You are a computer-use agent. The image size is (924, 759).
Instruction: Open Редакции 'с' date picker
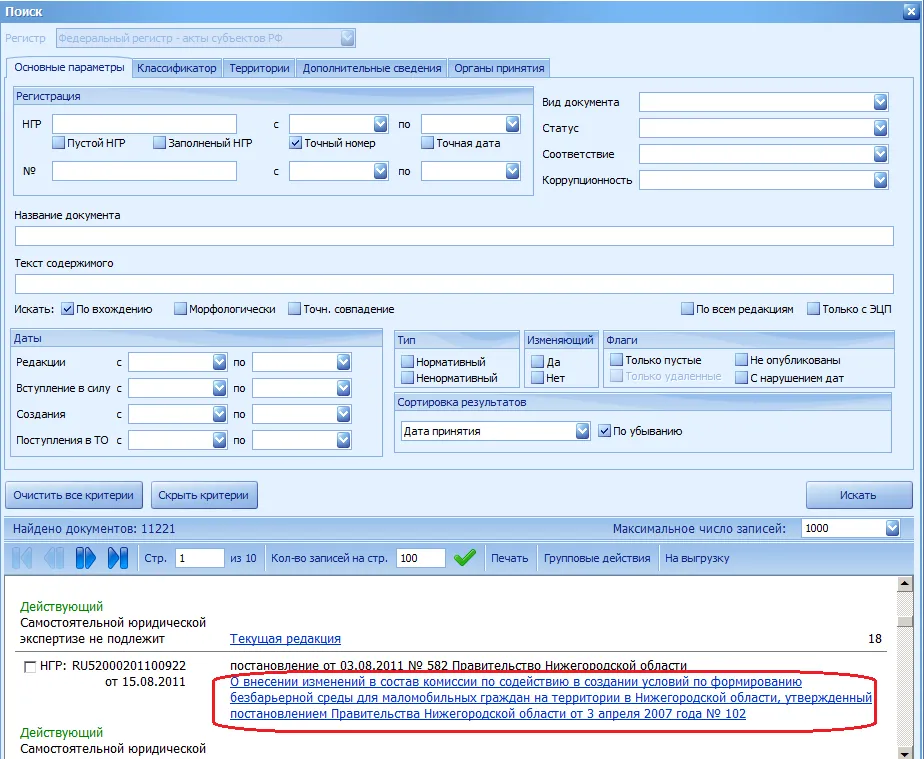[219, 362]
